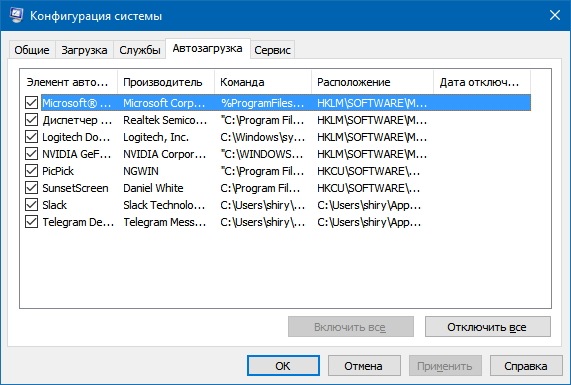Click the Slack Technolo… manufacturer cell

point(164,205)
